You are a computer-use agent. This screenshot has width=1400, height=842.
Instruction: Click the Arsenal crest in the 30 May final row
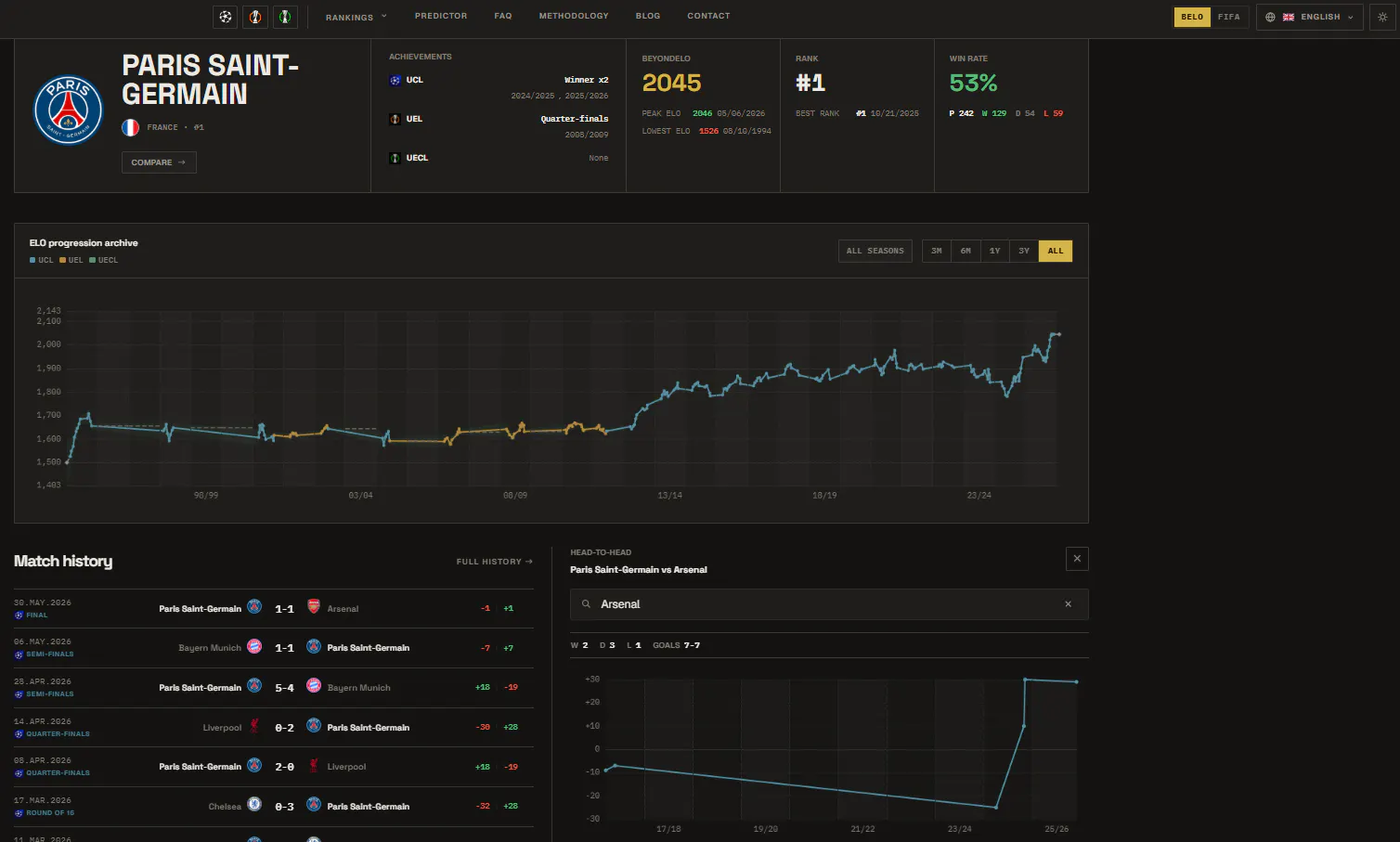[x=314, y=607]
